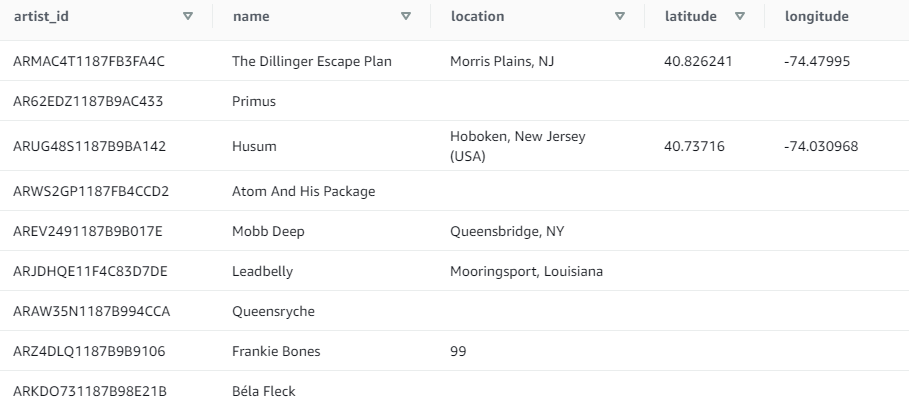
Task: Click the name column sort triangle
Action: coord(406,16)
